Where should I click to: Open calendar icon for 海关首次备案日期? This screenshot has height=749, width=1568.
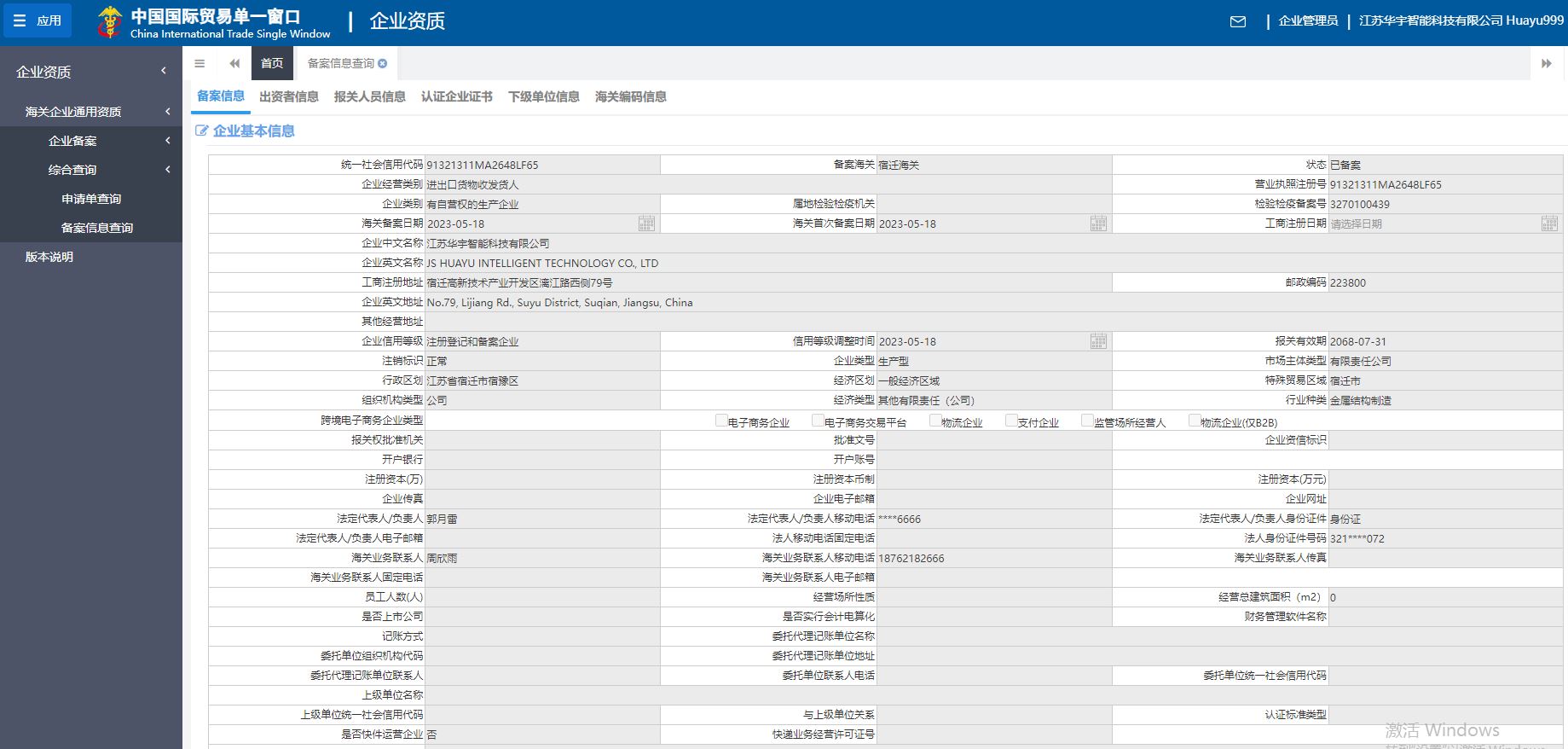(x=1099, y=224)
